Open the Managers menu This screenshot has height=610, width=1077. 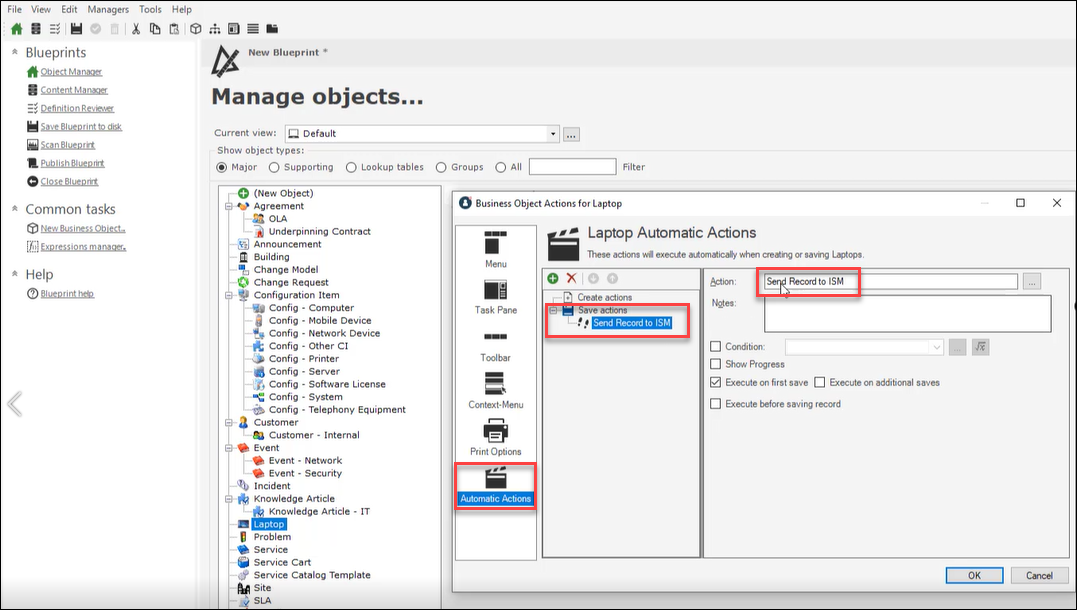click(108, 9)
